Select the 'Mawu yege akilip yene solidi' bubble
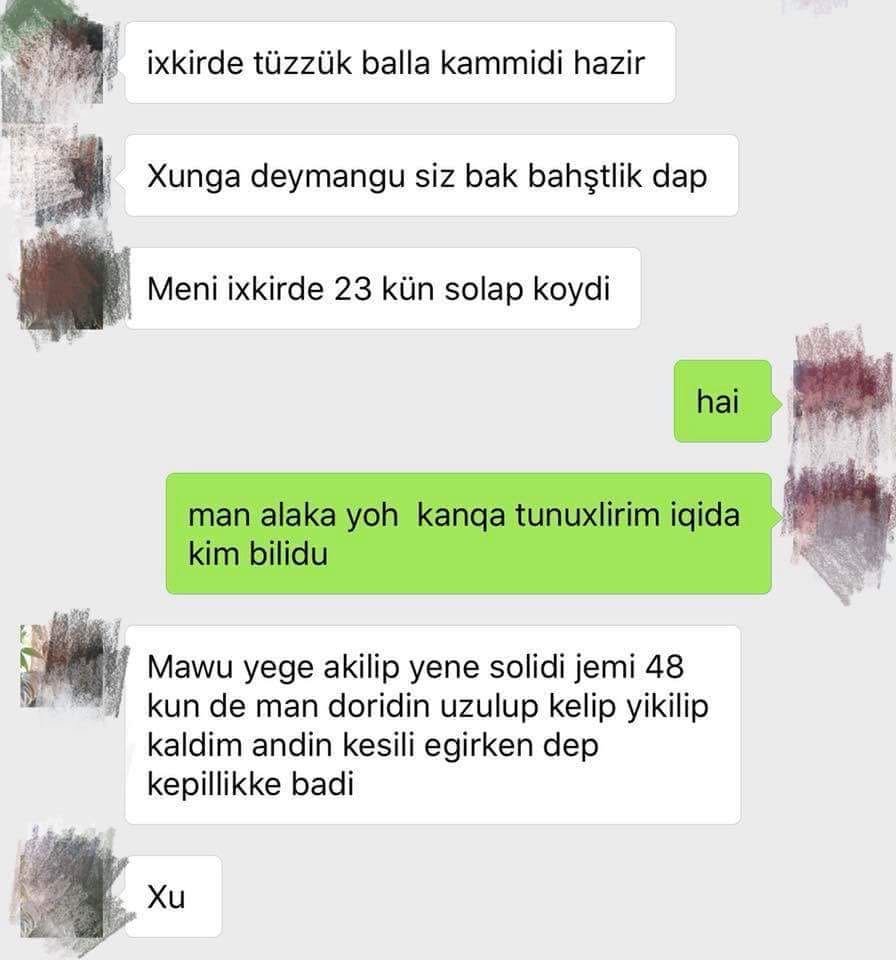 pyautogui.click(x=433, y=724)
